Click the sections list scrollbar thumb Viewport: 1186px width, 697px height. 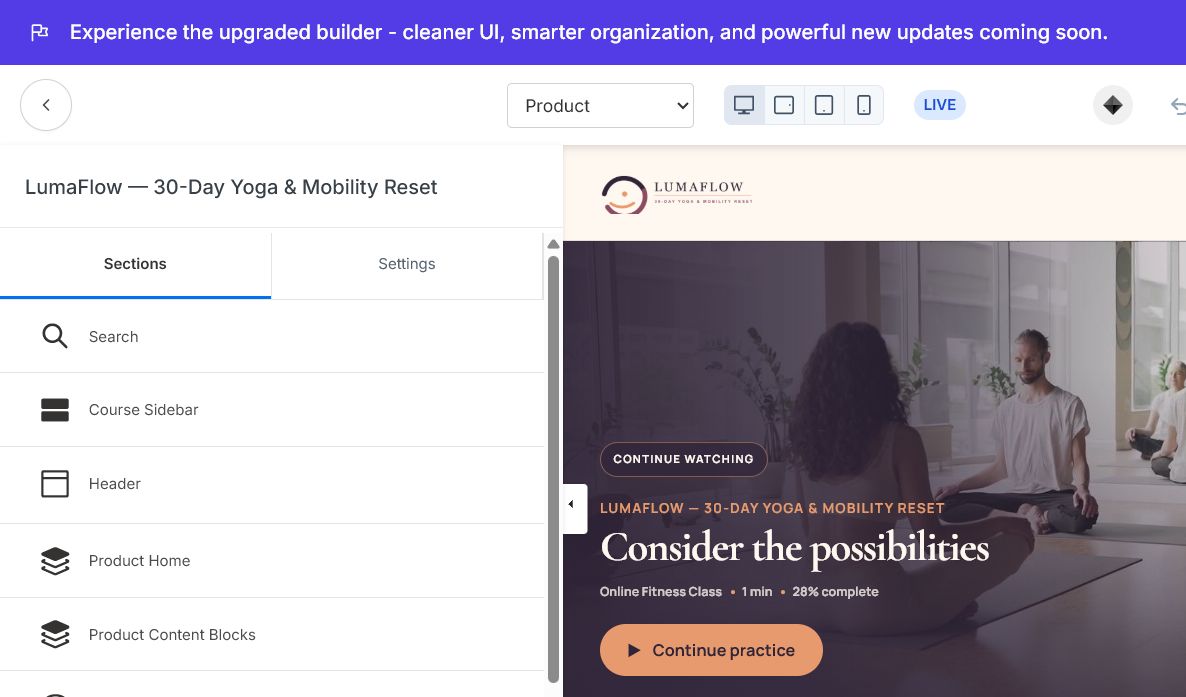point(553,469)
